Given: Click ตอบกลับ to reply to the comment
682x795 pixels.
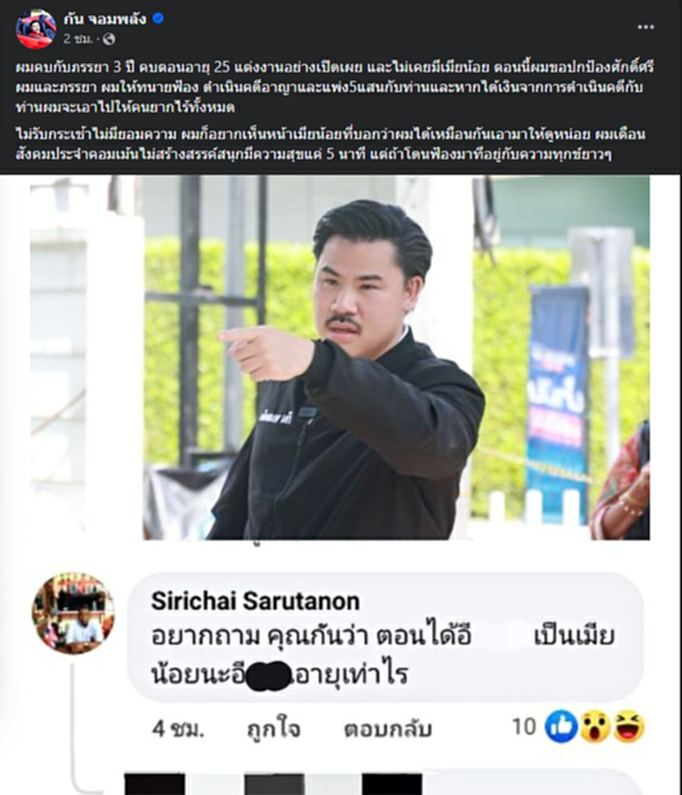Looking at the screenshot, I should point(388,729).
